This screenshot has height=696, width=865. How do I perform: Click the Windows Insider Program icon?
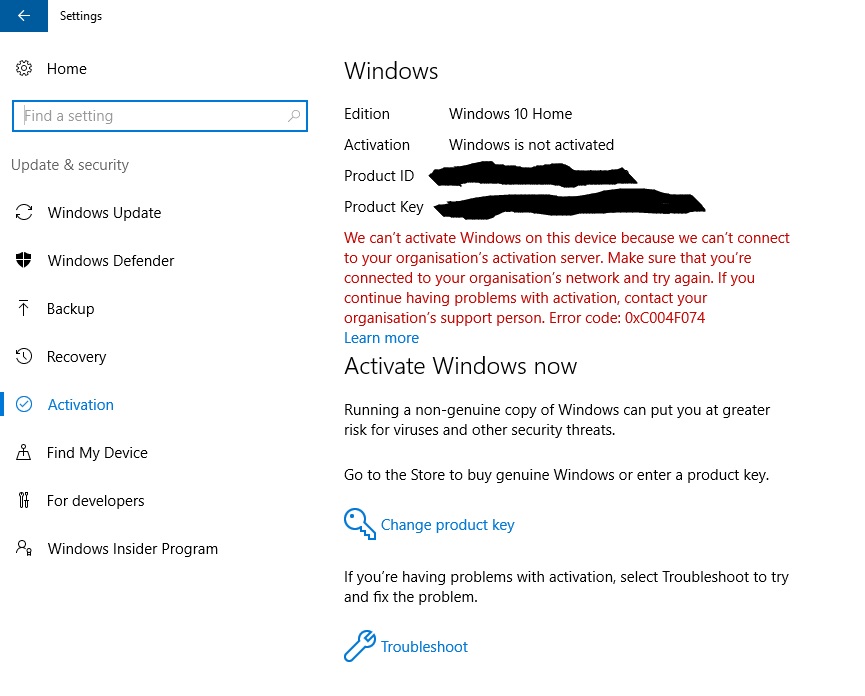(x=24, y=548)
